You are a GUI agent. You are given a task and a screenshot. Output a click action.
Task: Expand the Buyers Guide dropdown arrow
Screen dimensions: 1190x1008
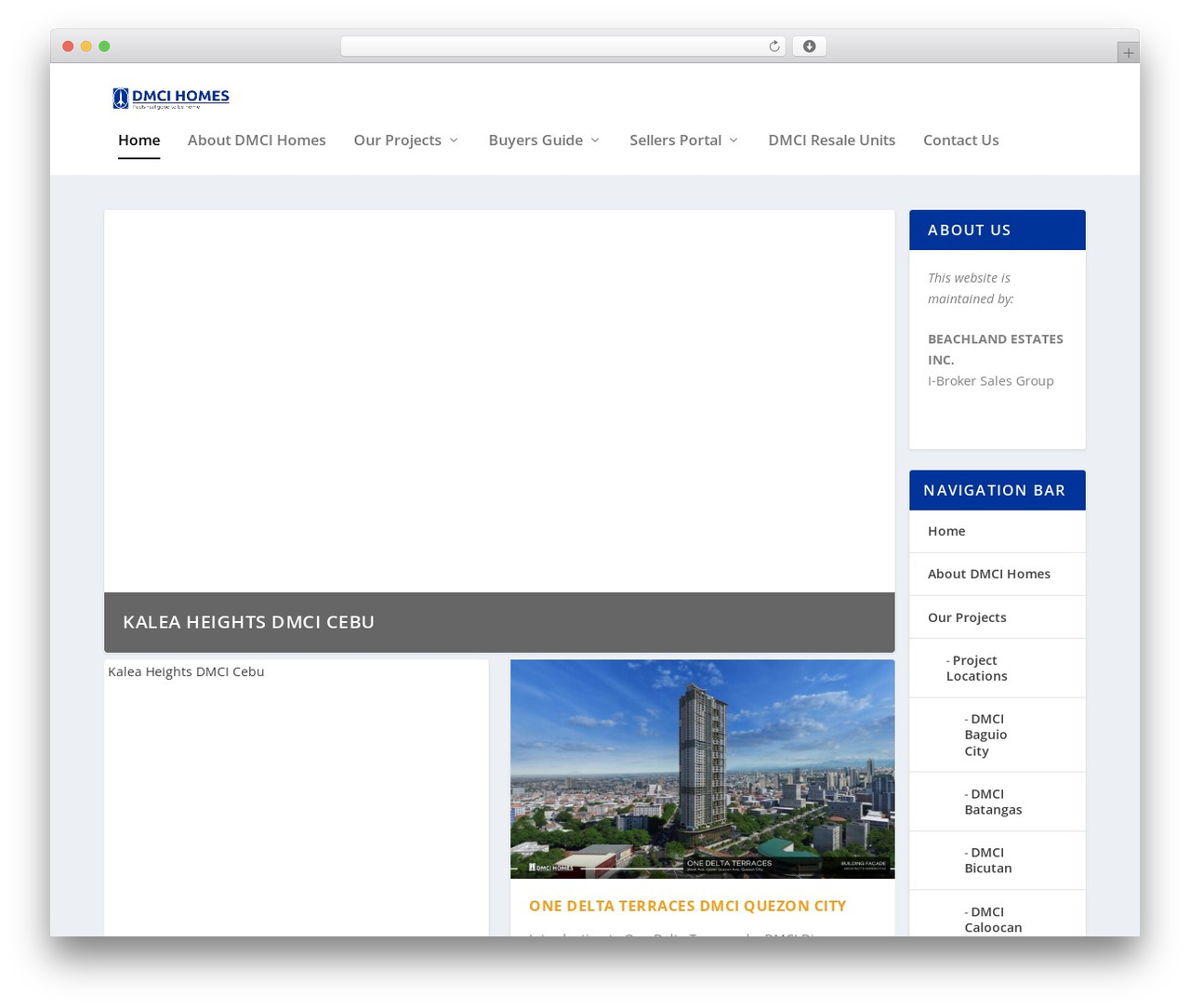595,140
